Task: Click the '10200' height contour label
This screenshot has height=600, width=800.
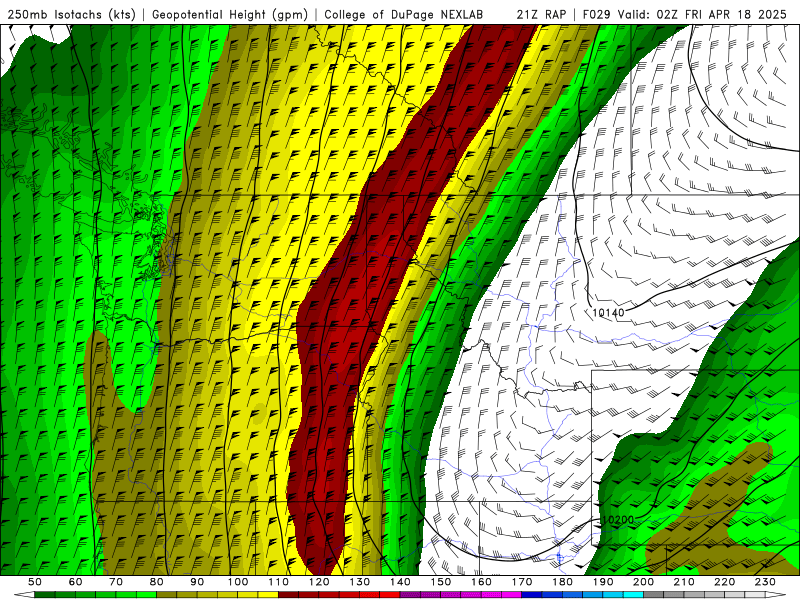Action: (618, 519)
